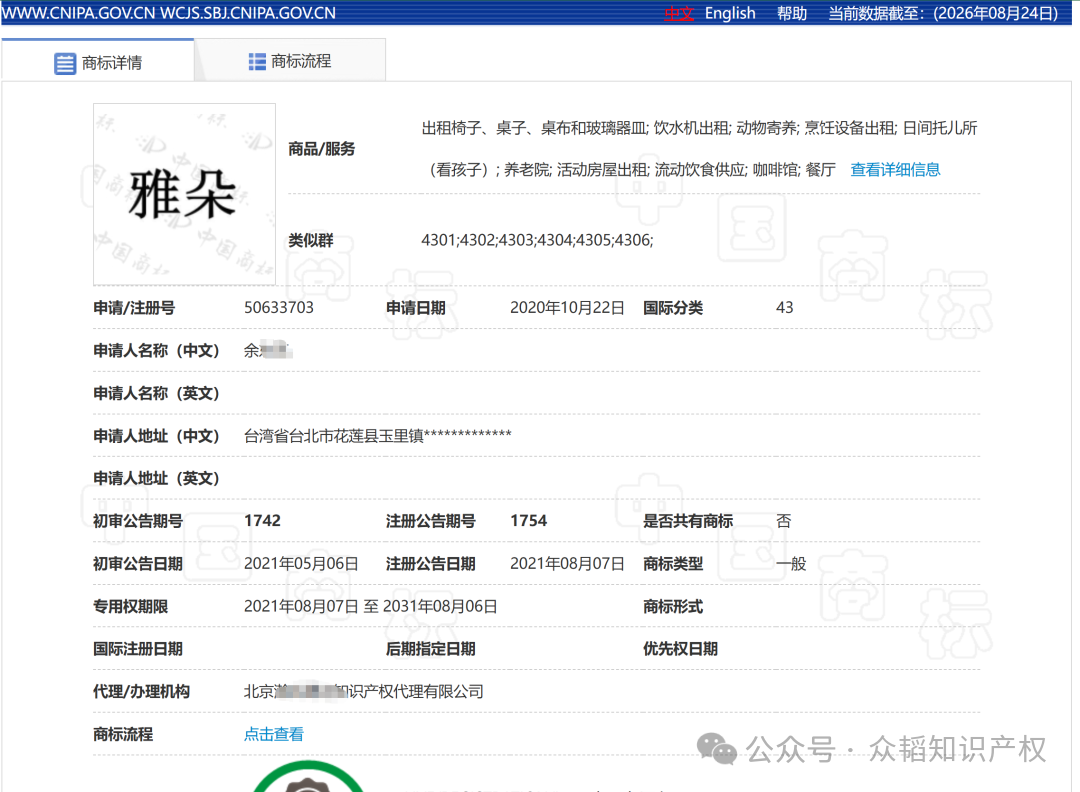Select preliminary announcement date 2021年05月06日
The width and height of the screenshot is (1080, 792).
click(301, 563)
